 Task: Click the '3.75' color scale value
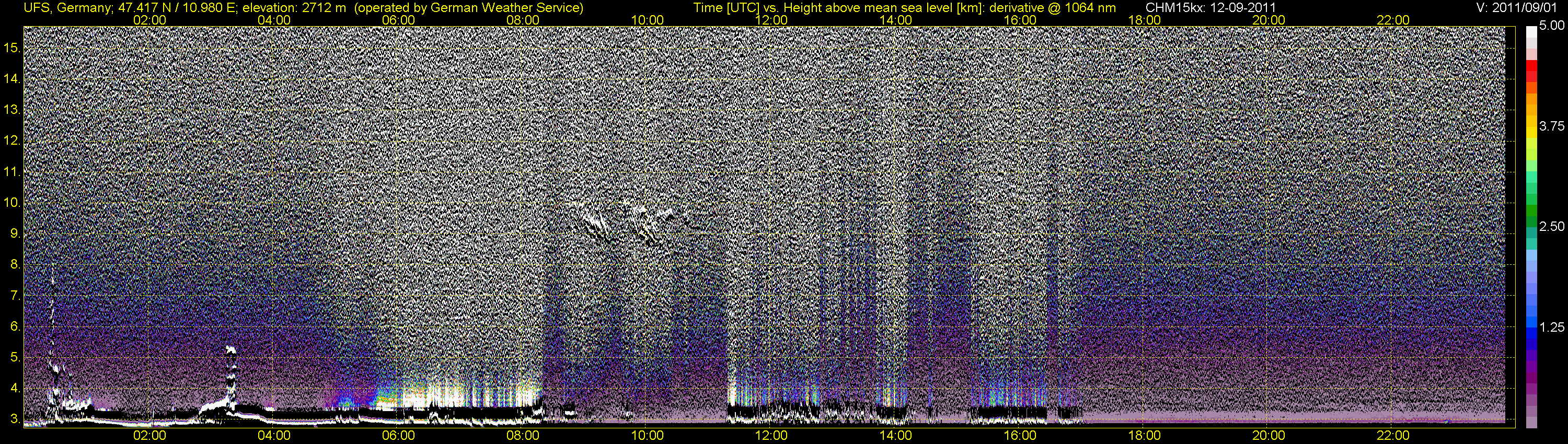[x=1552, y=126]
